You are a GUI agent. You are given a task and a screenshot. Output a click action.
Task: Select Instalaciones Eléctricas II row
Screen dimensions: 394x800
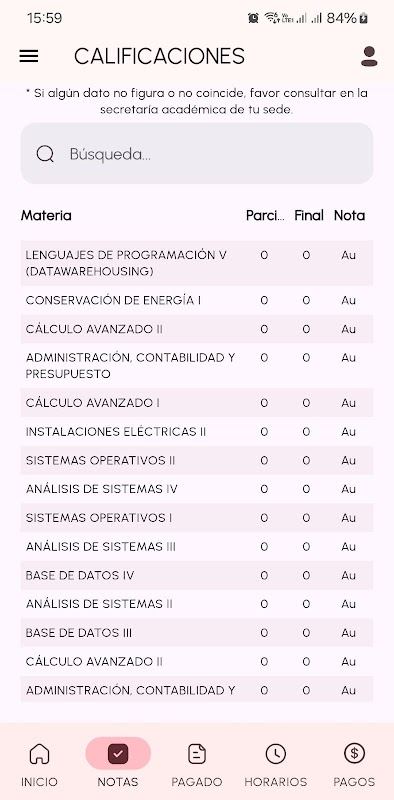pyautogui.click(x=197, y=432)
